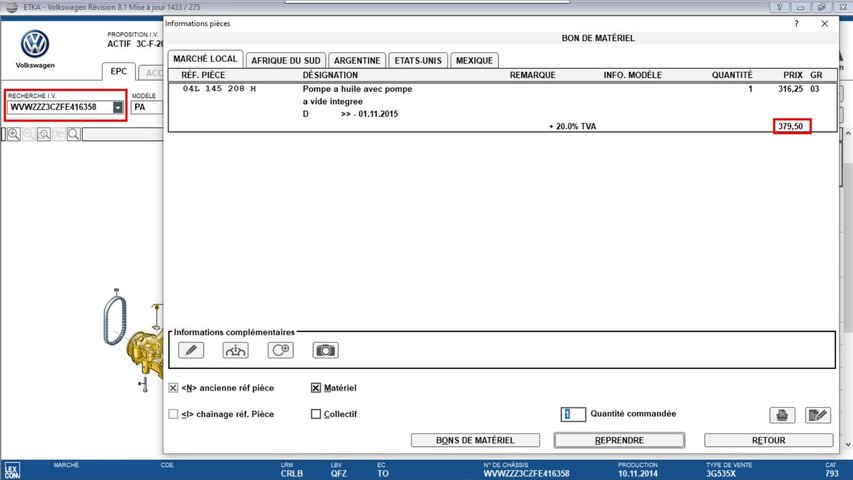Select part reference 04L 145 208 H

(219, 88)
